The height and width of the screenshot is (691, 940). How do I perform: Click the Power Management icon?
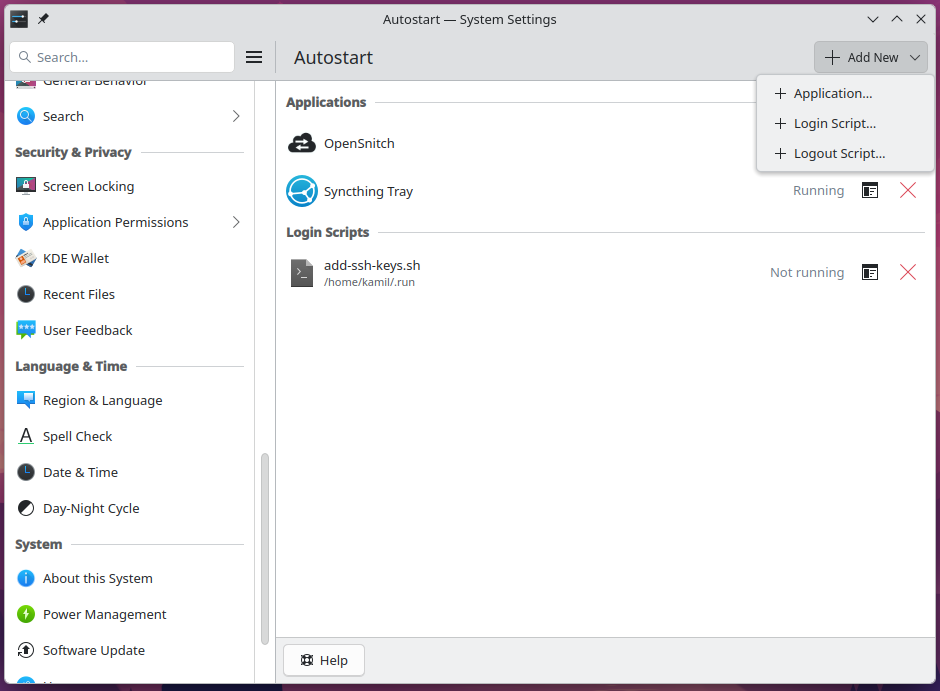tap(25, 614)
